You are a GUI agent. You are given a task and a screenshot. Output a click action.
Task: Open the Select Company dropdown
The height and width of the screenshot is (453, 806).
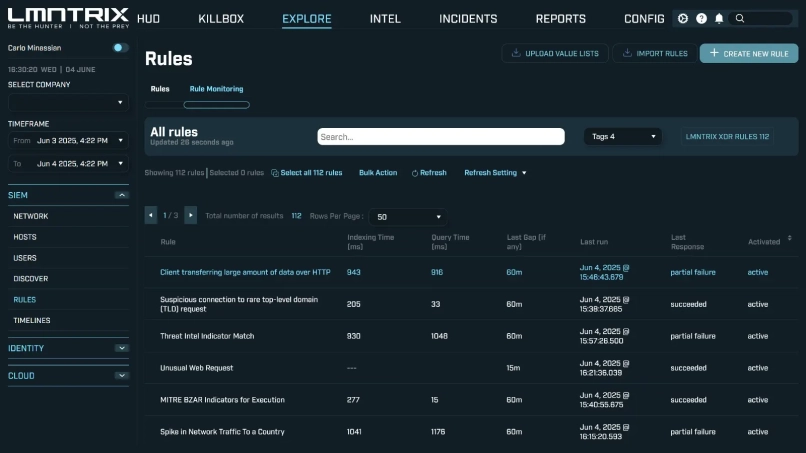[68, 102]
